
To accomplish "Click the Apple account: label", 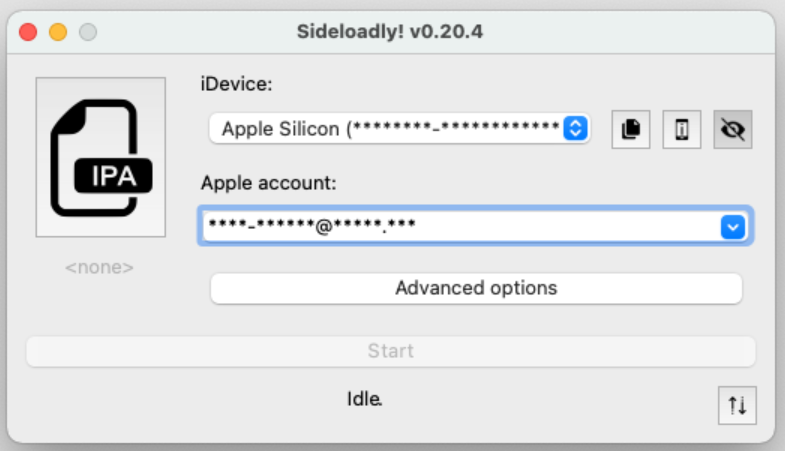I will 268,183.
